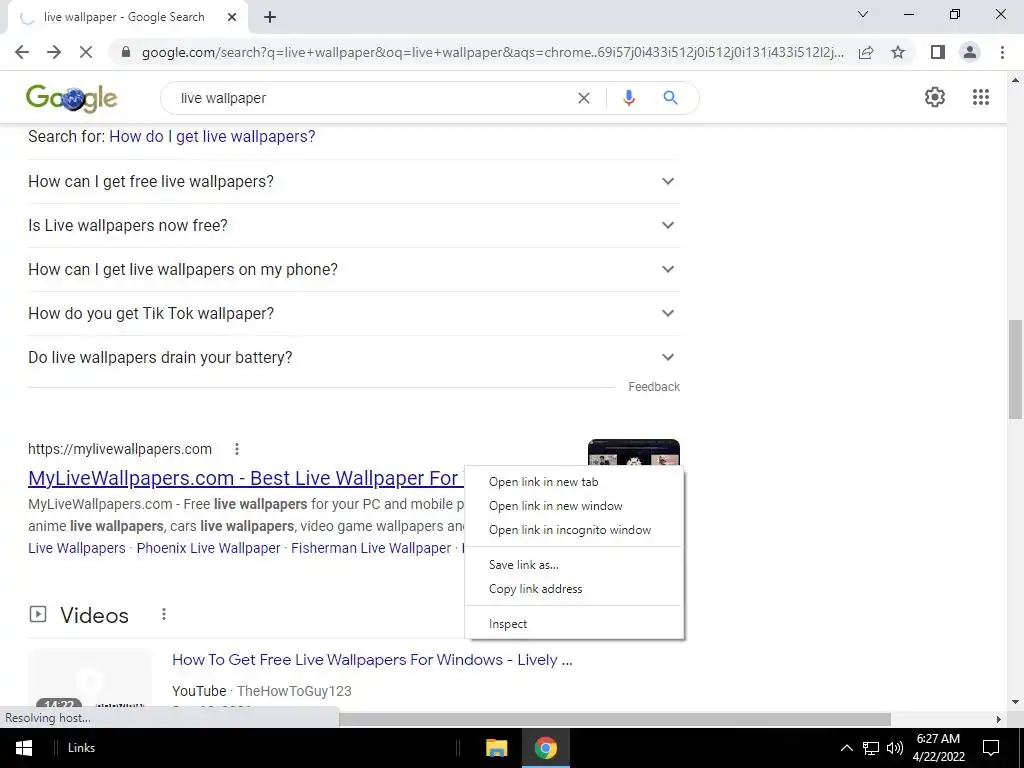Open the Windows Start menu
Image resolution: width=1024 pixels, height=768 pixels.
pos(24,748)
